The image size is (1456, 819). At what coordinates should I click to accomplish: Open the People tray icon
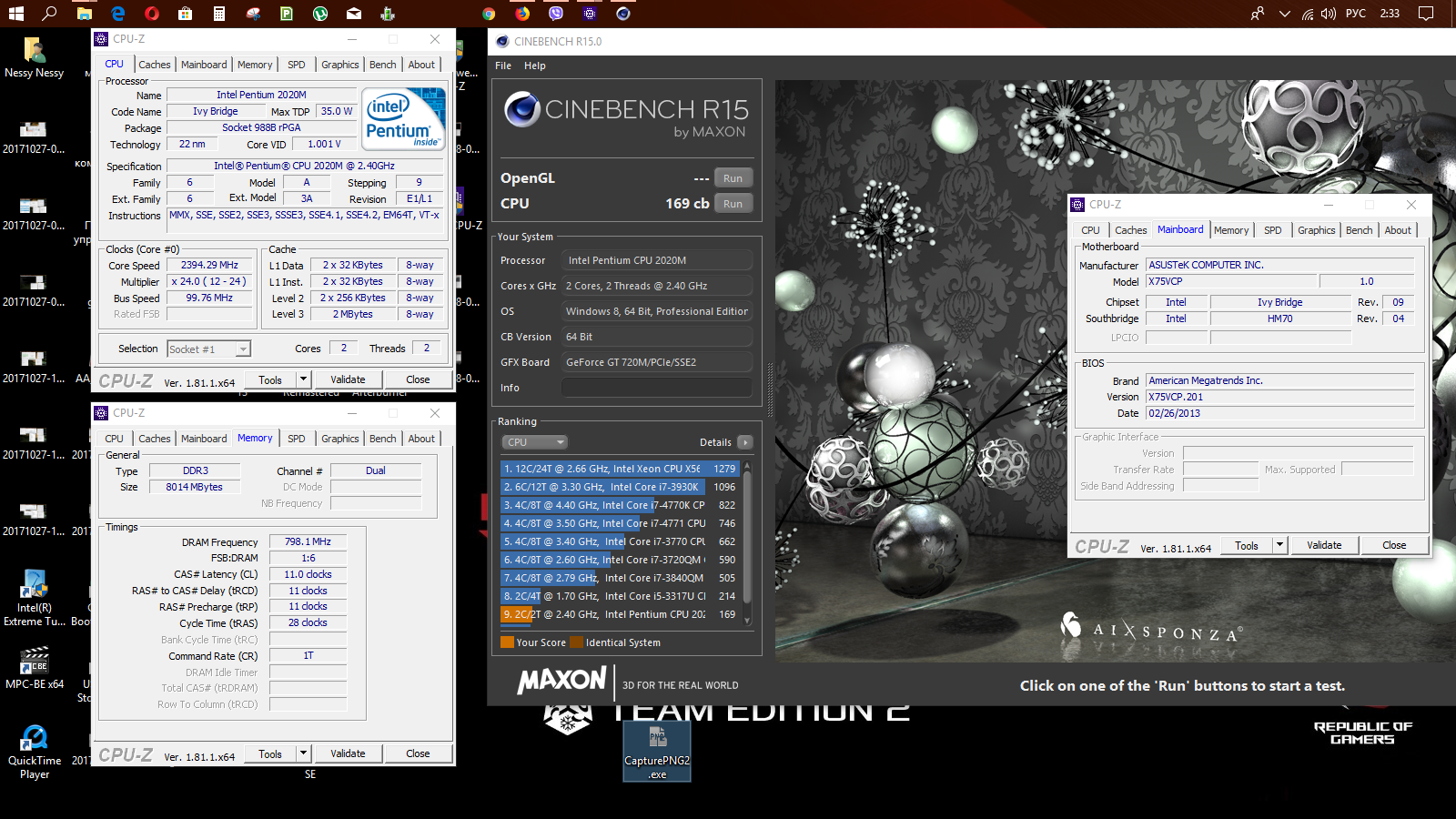1258,14
